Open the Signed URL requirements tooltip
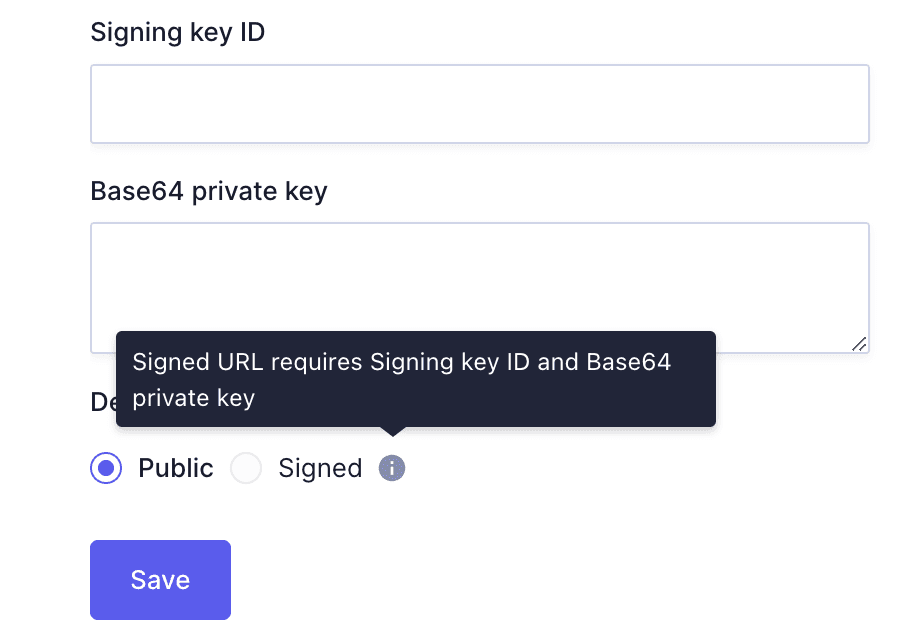This screenshot has width=924, height=638. click(x=391, y=468)
